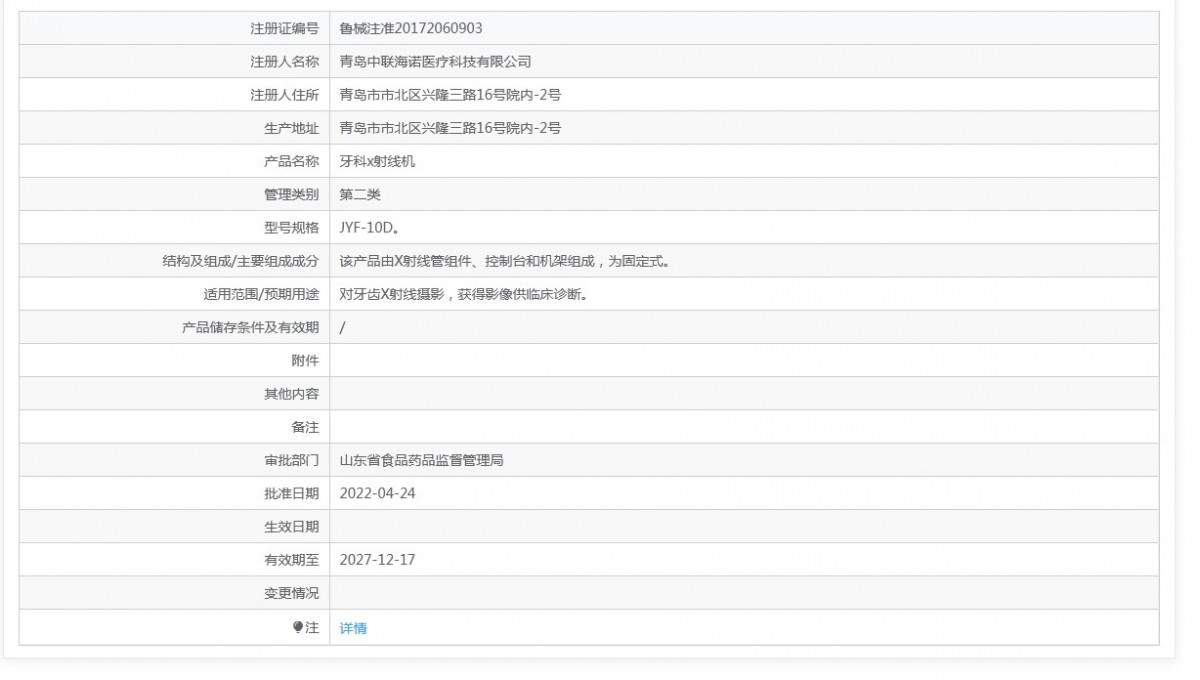Click registrant name 青岛中联海诺医疗科技有限公司
The height and width of the screenshot is (680, 1200).
tap(435, 61)
